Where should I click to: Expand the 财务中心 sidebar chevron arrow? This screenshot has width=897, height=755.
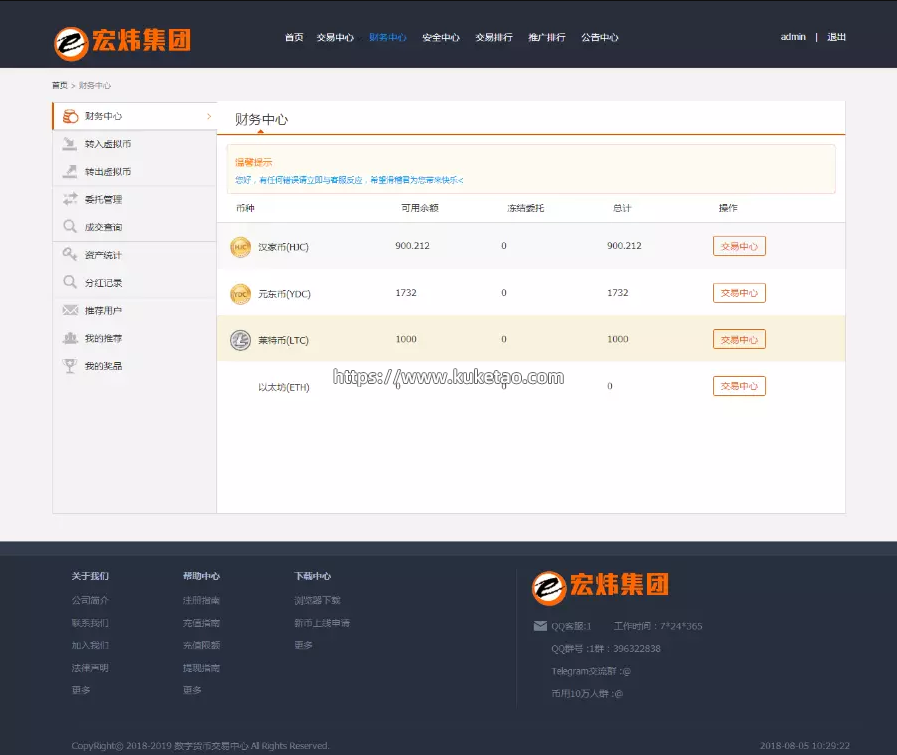[208, 116]
